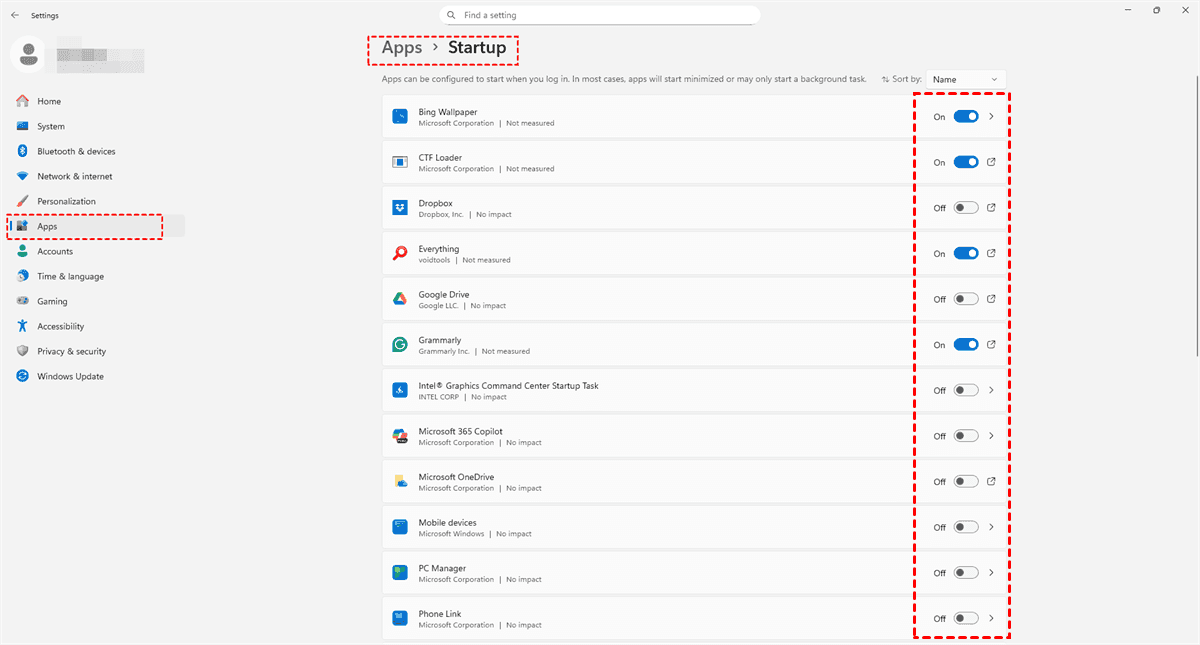
Task: Click the Grammarly app icon
Action: [400, 345]
